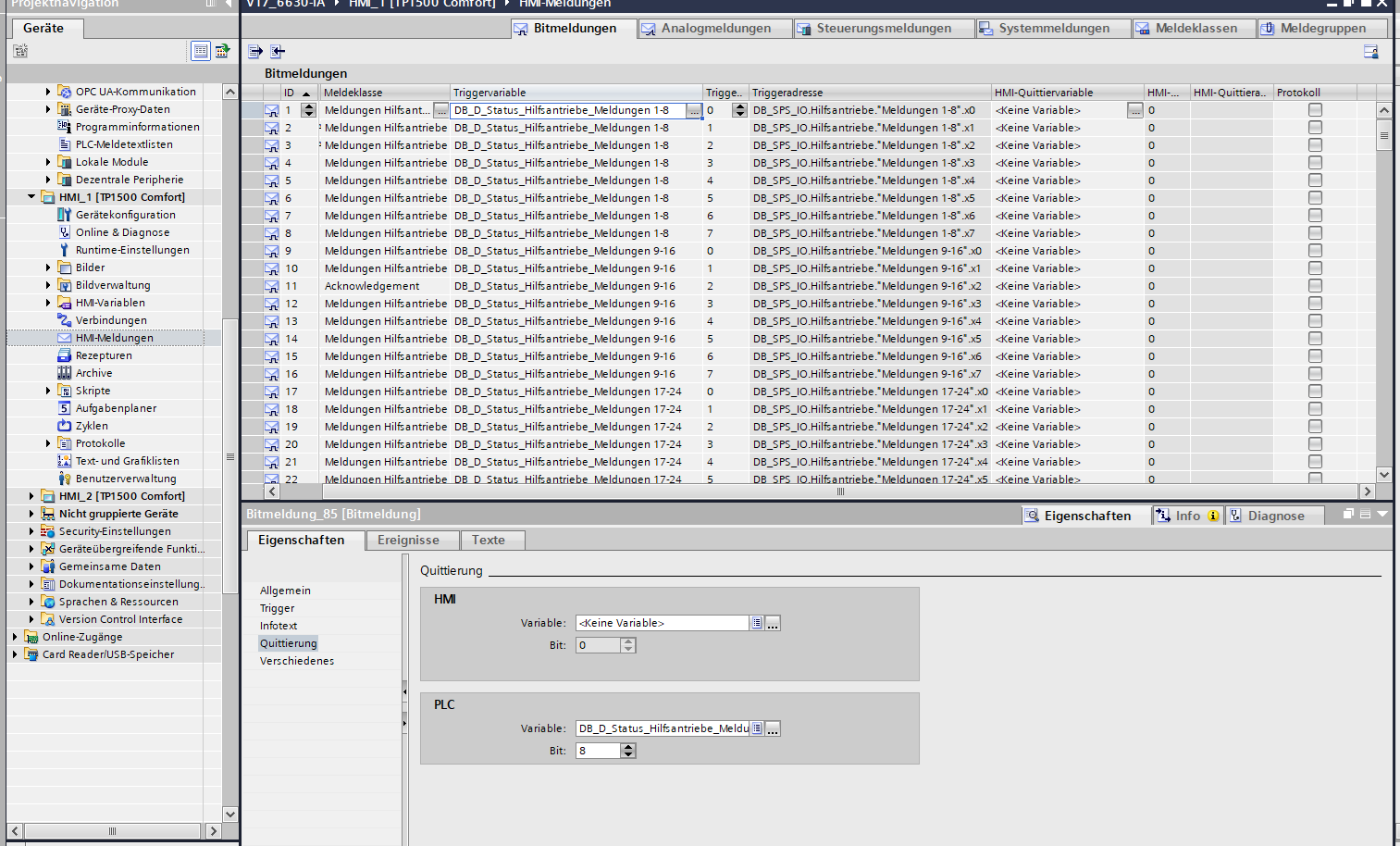Screen dimensions: 1400x846
Task: Toggle the Protokoll checkbox for message 1
Action: [1315, 110]
